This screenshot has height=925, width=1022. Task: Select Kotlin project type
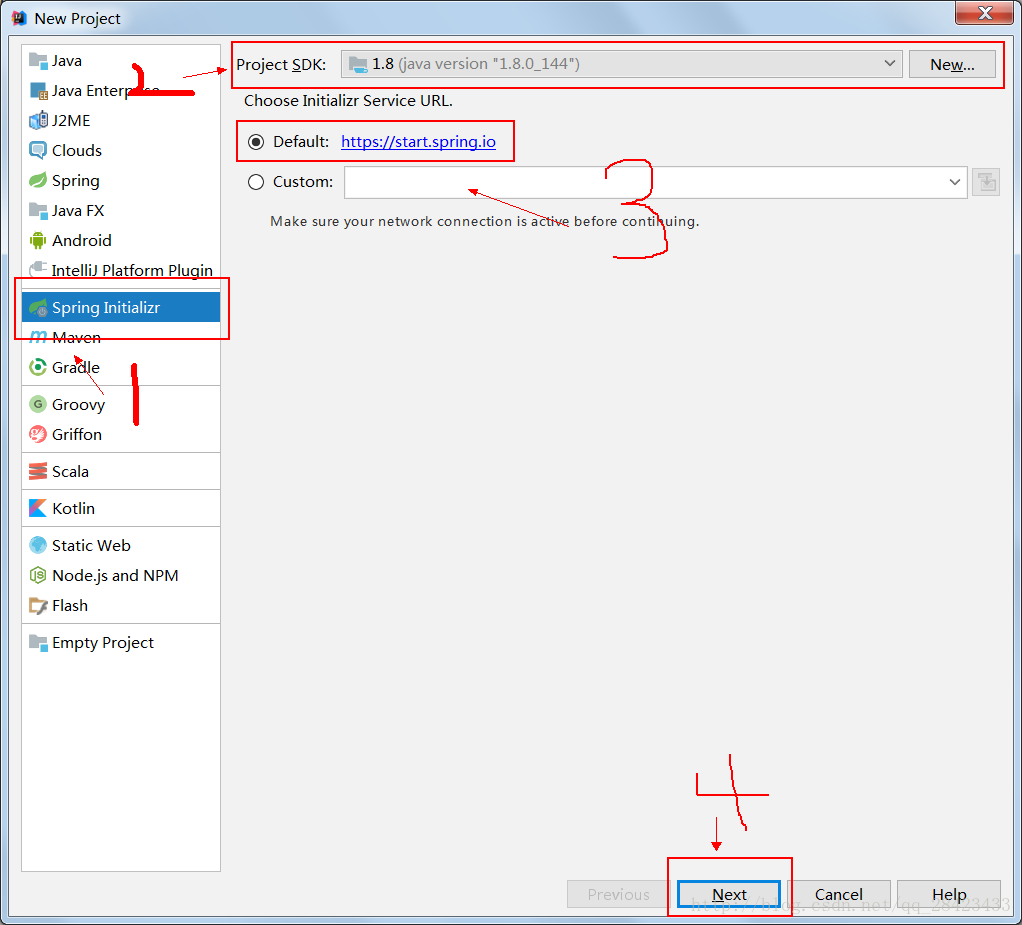tap(121, 508)
